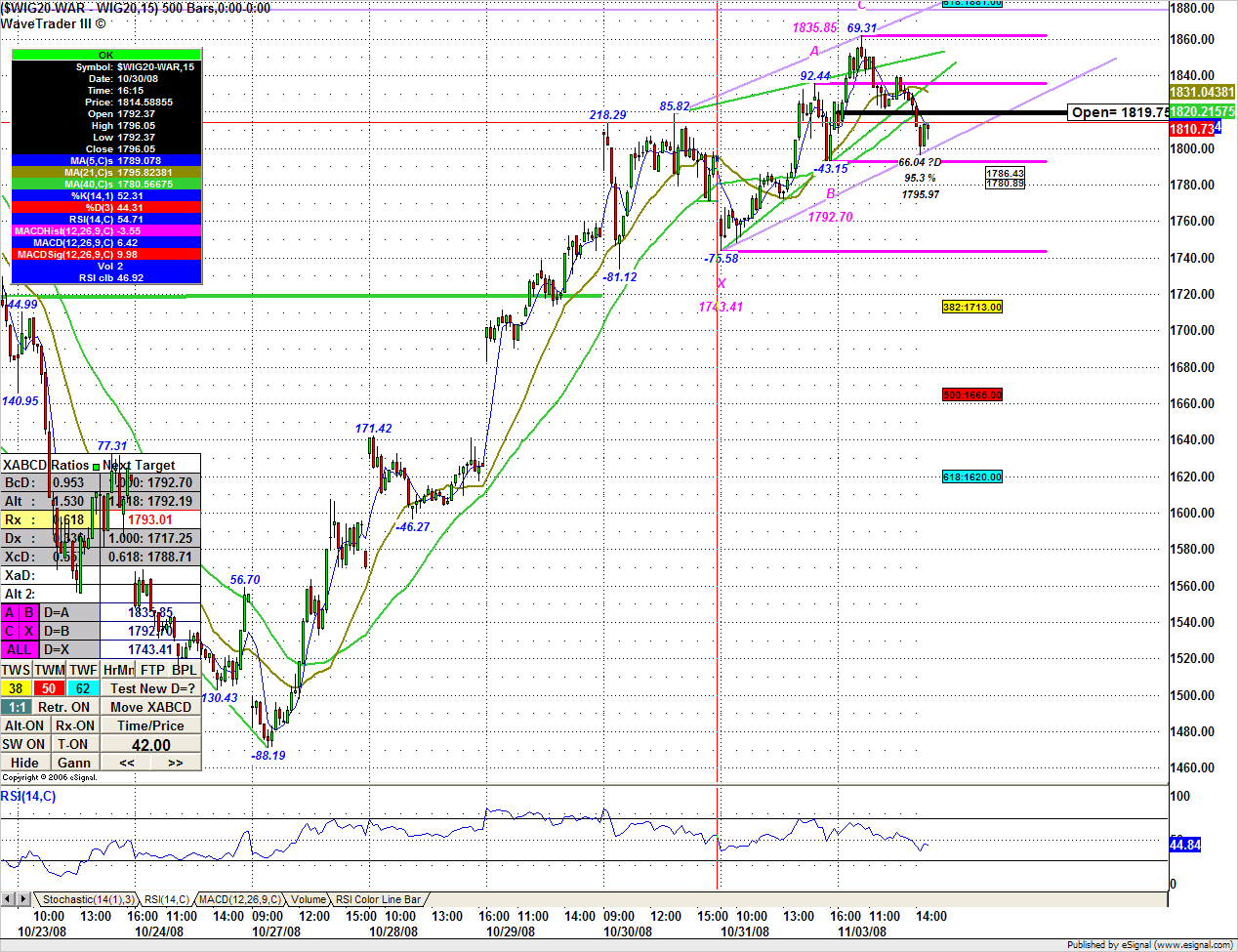The image size is (1238, 952).
Task: Select the cyan 62 retracement swatch
Action: (x=83, y=688)
